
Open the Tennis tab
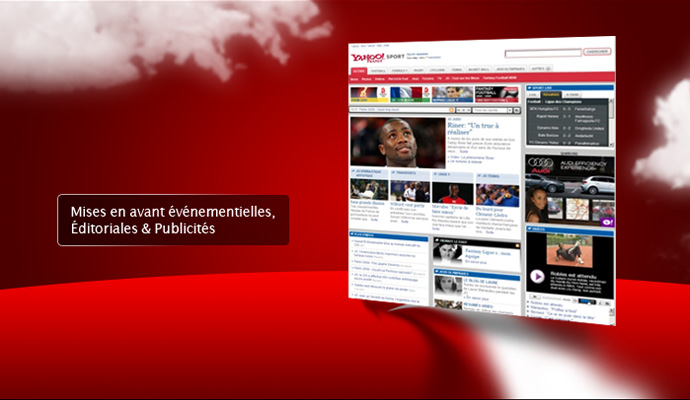pos(457,70)
